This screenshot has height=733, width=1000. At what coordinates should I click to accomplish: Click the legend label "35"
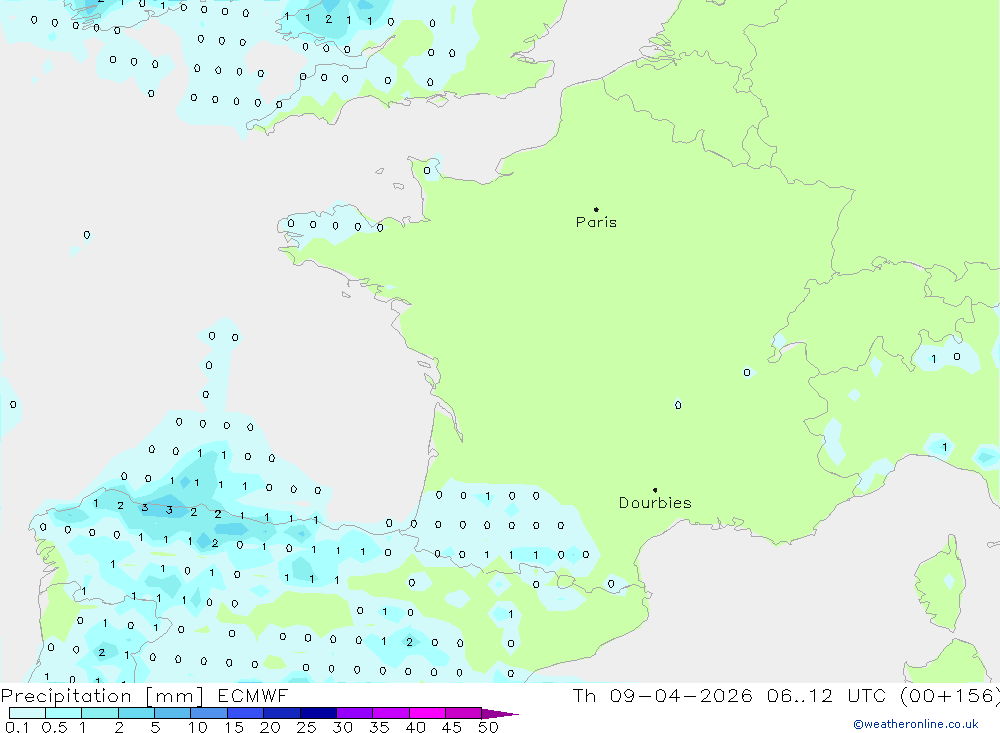(379, 727)
